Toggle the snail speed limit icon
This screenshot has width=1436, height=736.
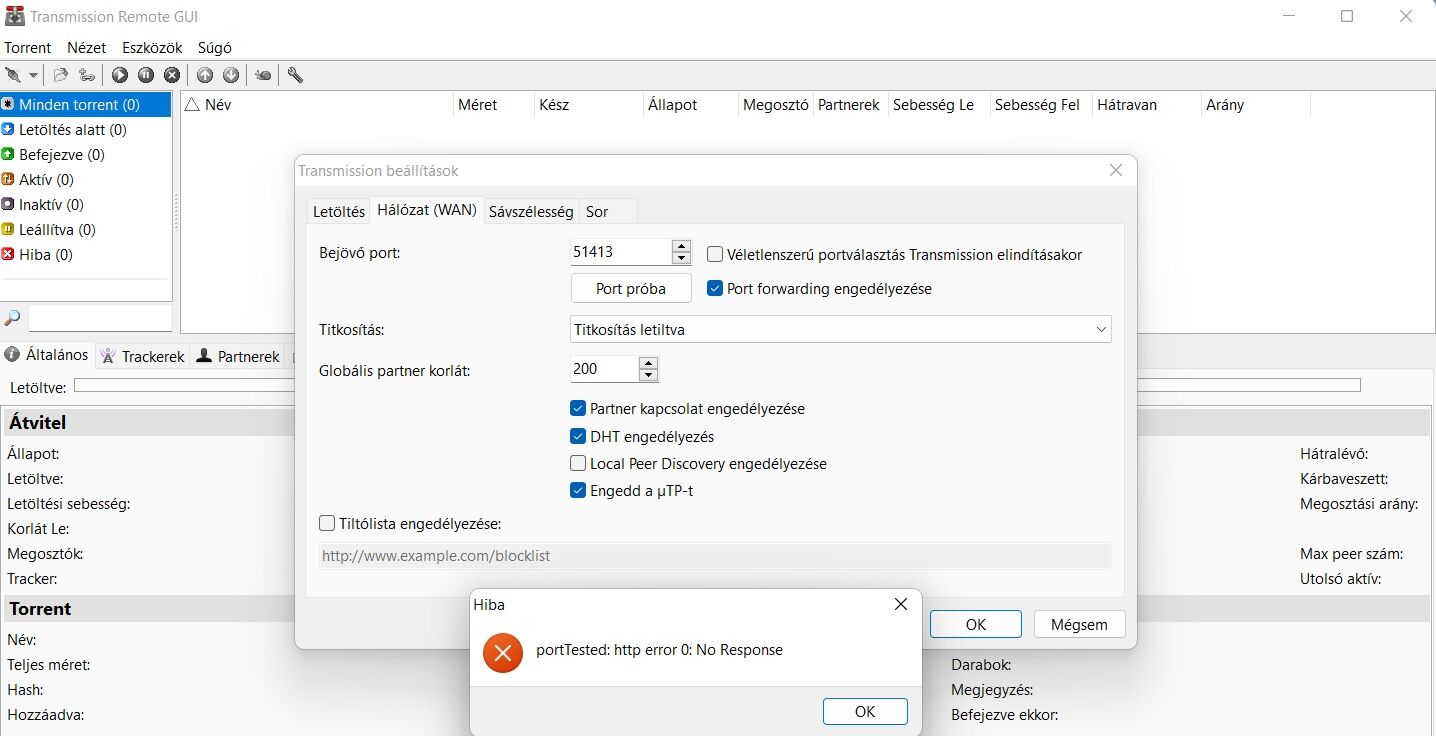(x=263, y=75)
